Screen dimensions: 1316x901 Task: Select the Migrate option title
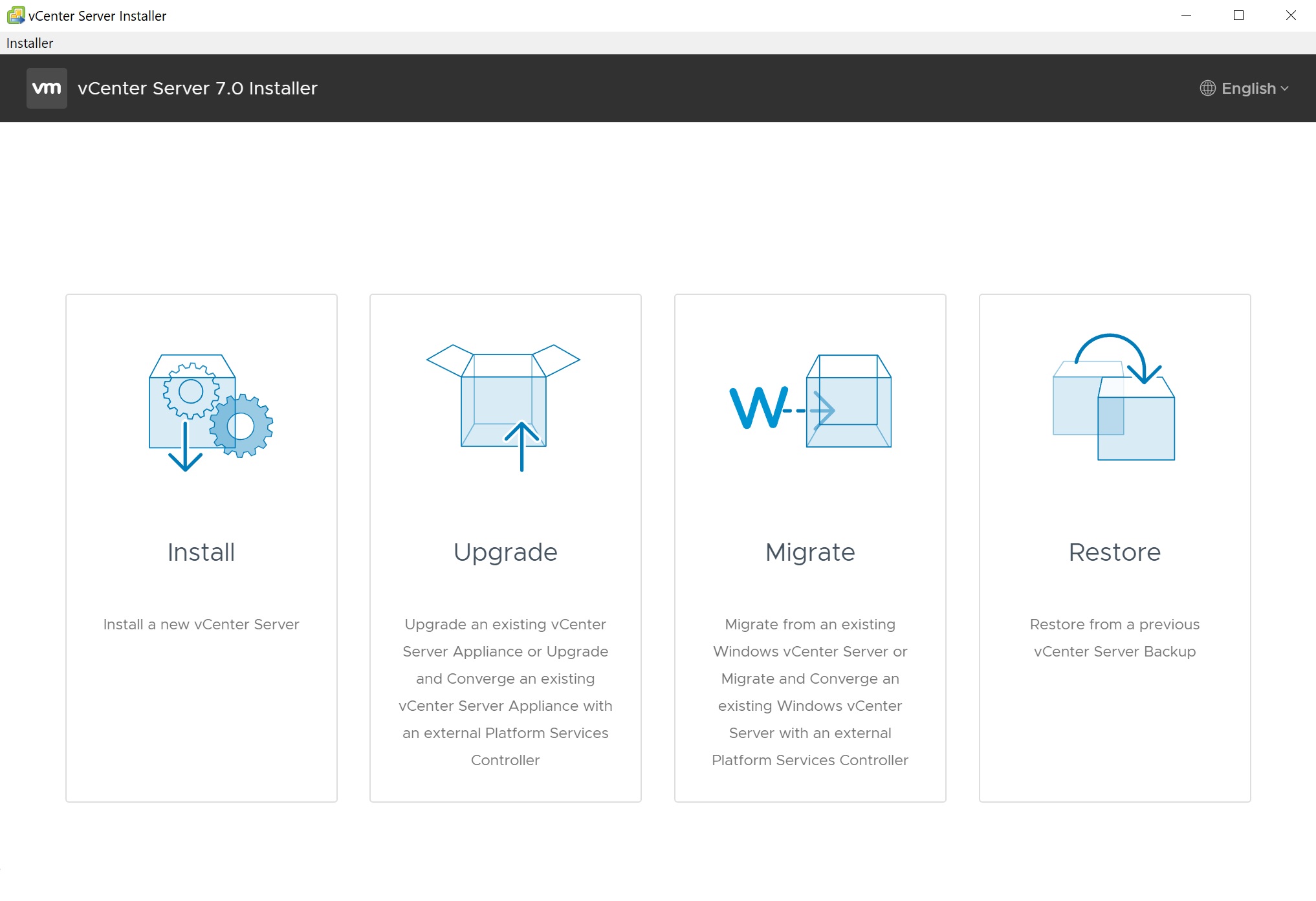(810, 553)
